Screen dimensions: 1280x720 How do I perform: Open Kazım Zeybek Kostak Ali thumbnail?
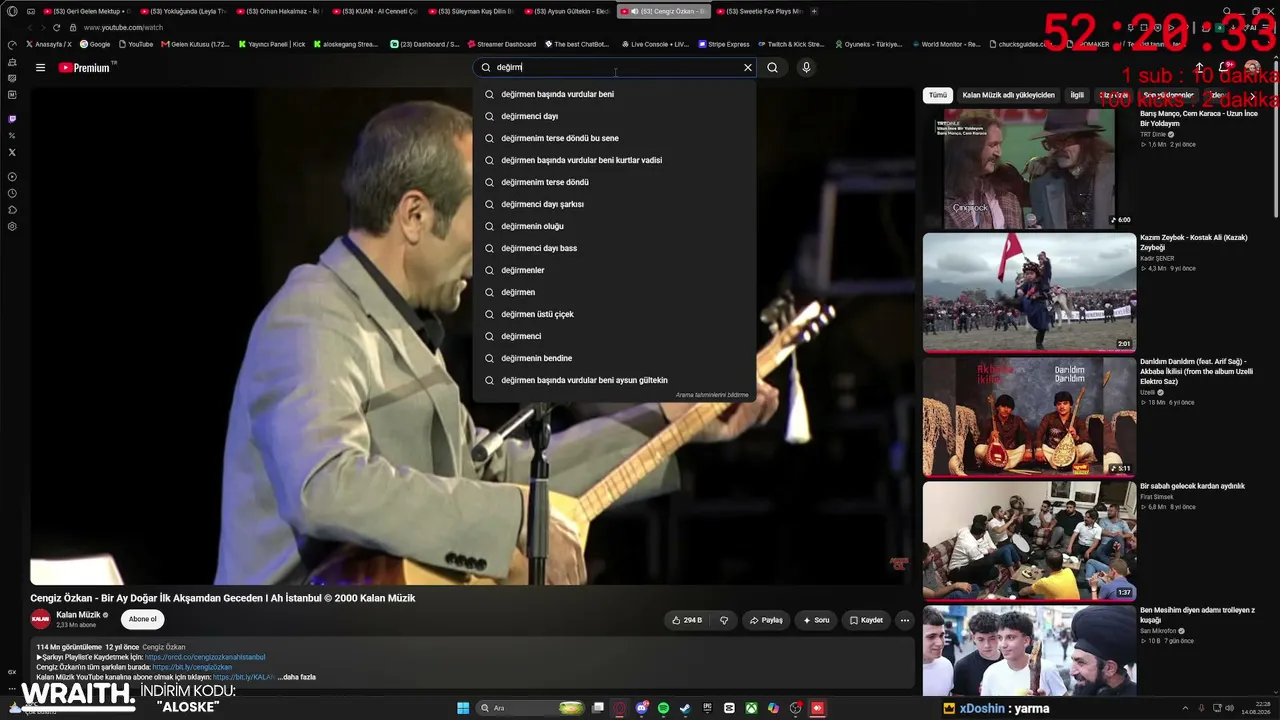1029,292
